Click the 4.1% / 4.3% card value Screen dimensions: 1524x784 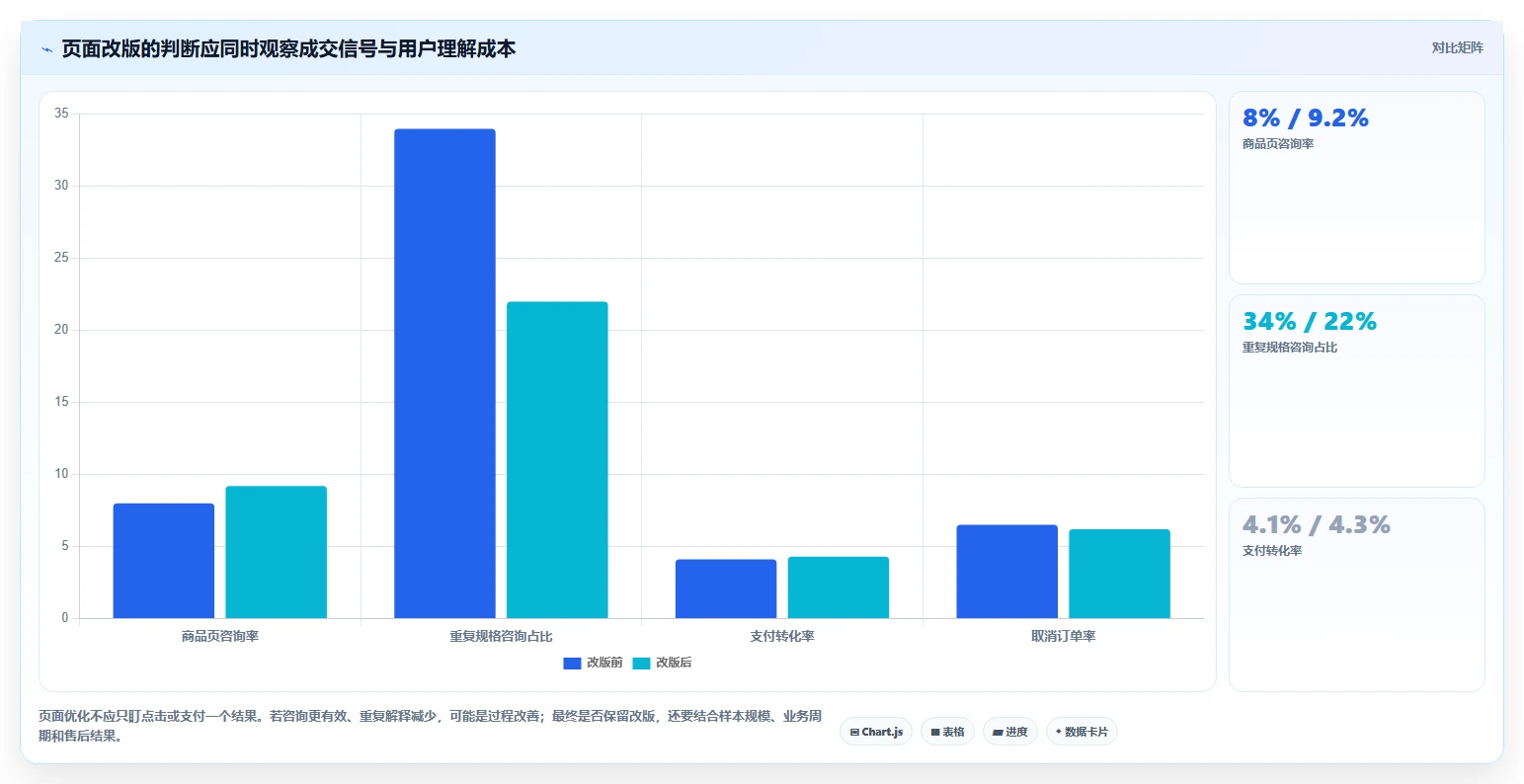[1317, 525]
